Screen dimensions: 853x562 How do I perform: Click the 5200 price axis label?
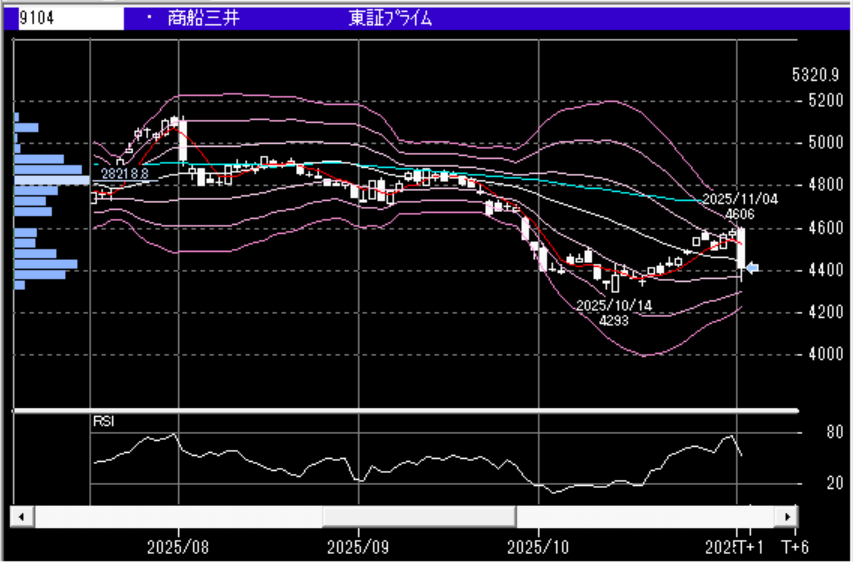pos(826,101)
